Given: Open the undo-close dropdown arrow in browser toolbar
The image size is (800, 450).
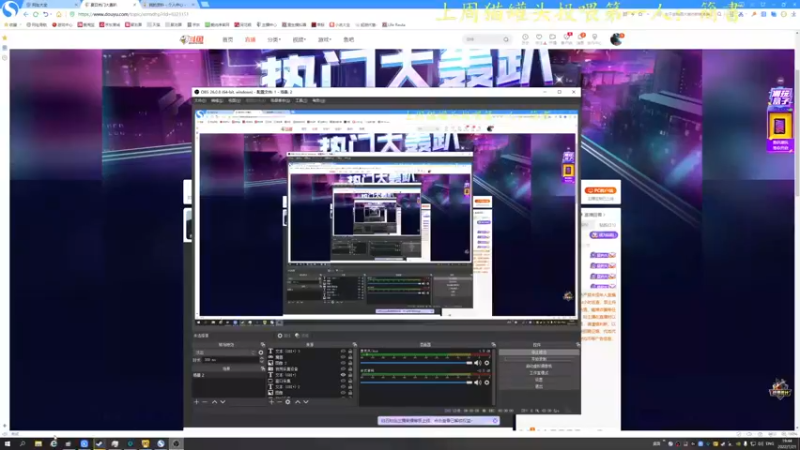Looking at the screenshot, I should [51, 14].
